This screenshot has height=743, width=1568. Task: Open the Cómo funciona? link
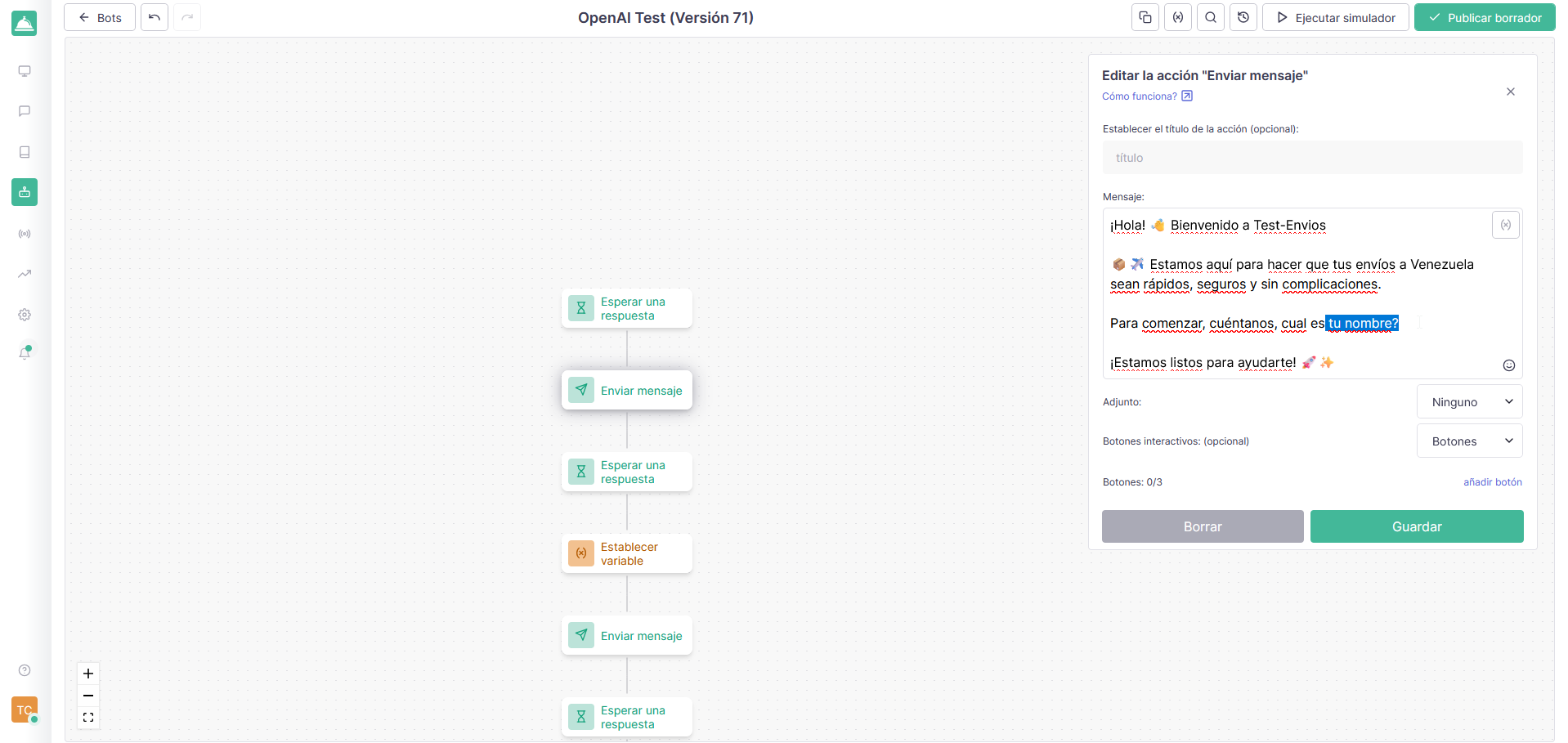coord(1147,96)
